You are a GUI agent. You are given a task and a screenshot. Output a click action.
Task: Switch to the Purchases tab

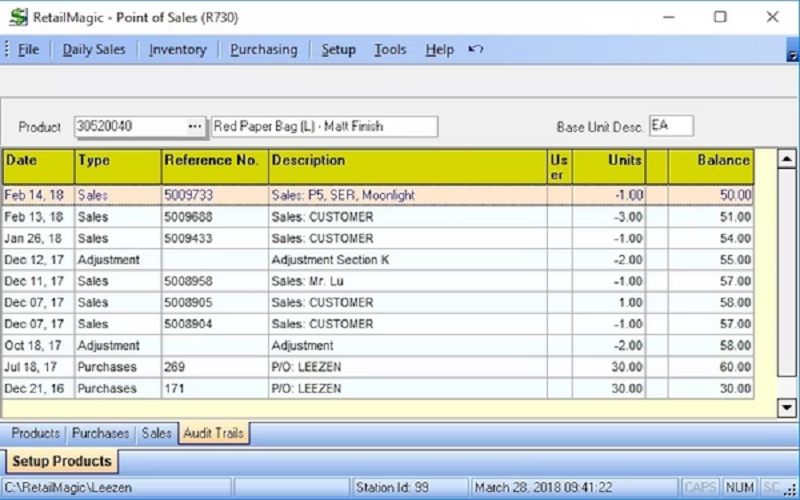click(100, 433)
